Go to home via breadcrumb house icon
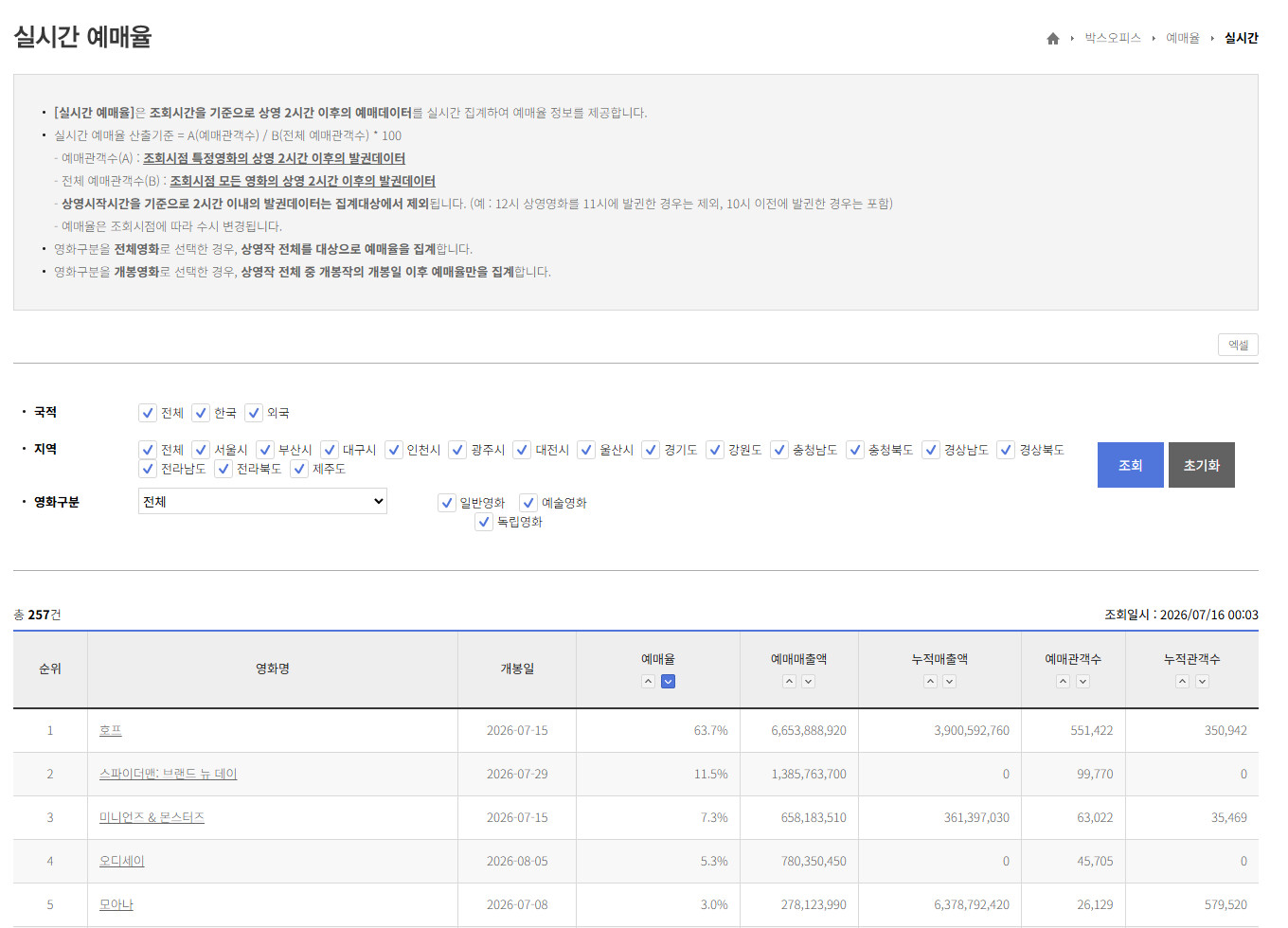This screenshot has height=928, width=1288. click(1052, 39)
